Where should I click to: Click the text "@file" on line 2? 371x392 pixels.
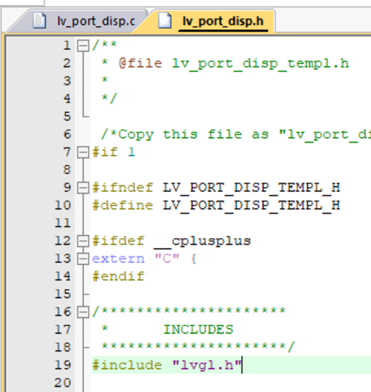point(140,63)
